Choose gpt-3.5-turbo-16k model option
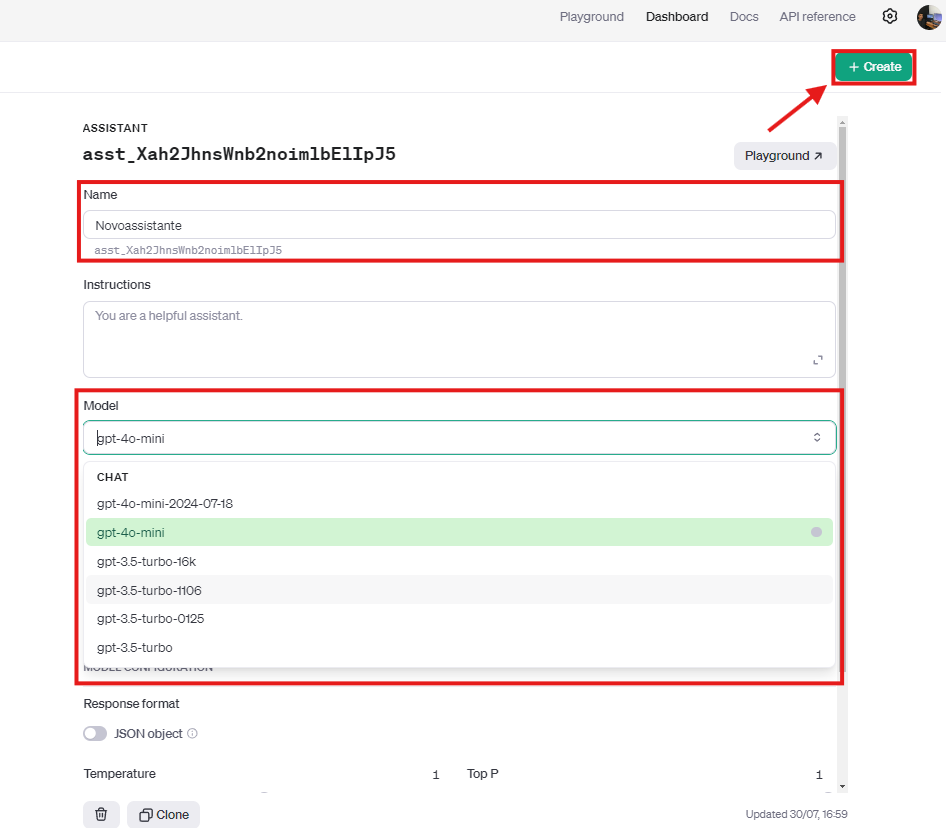Viewport: 946px width, 828px height. (x=146, y=561)
